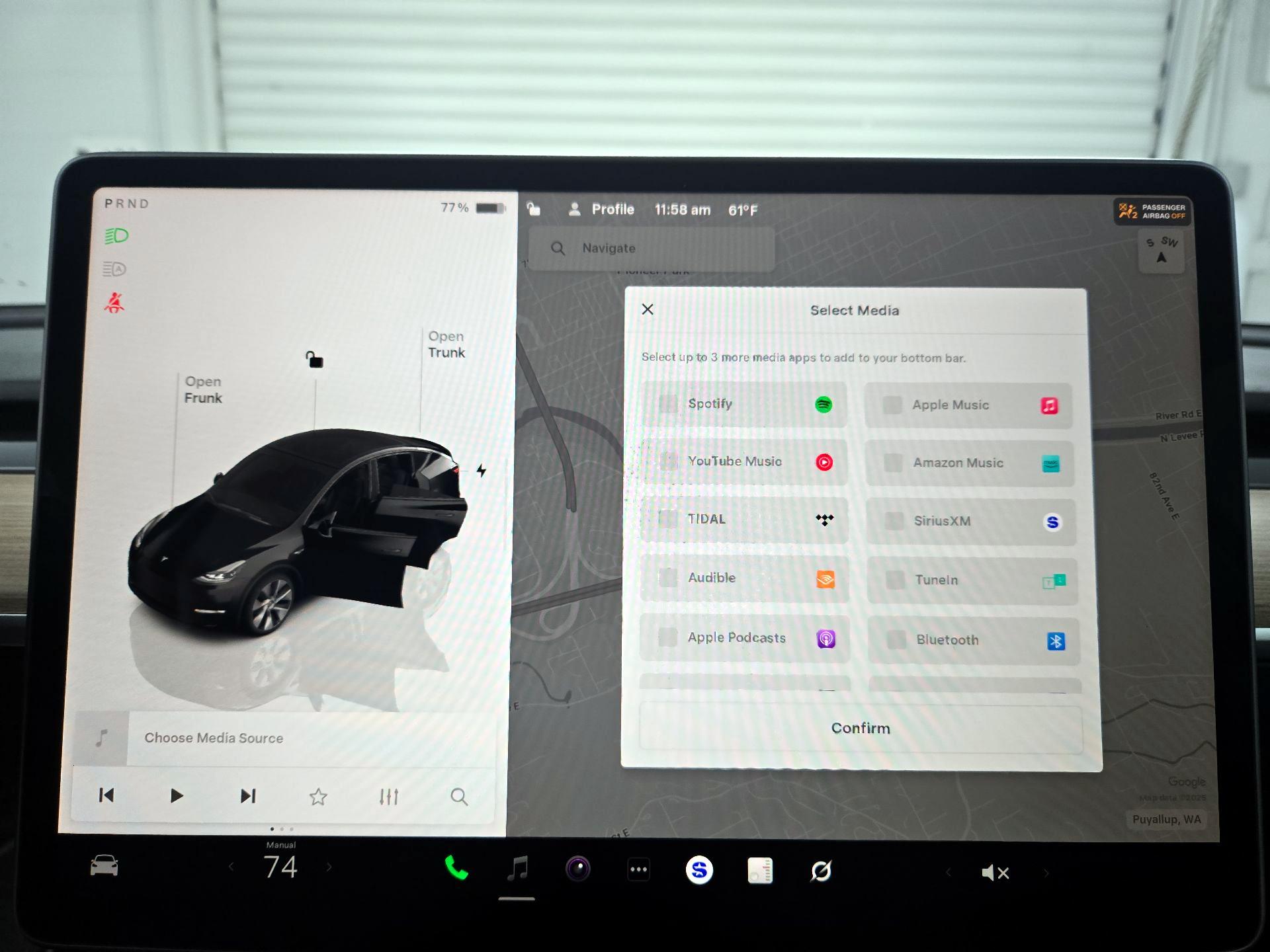Open the three-dots app launcher
Screen dimensions: 1270x952
(x=638, y=870)
